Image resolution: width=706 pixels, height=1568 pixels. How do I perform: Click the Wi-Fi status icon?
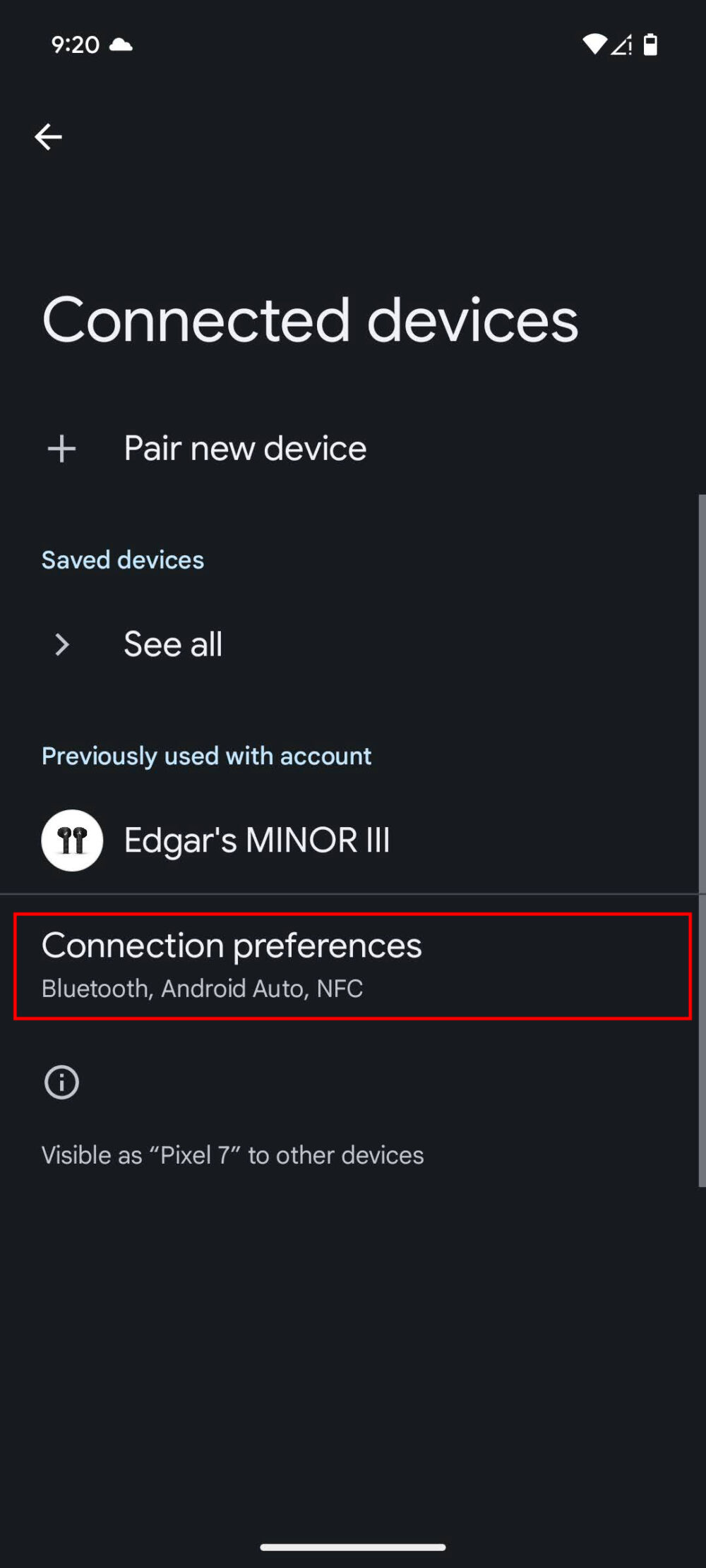tap(595, 44)
